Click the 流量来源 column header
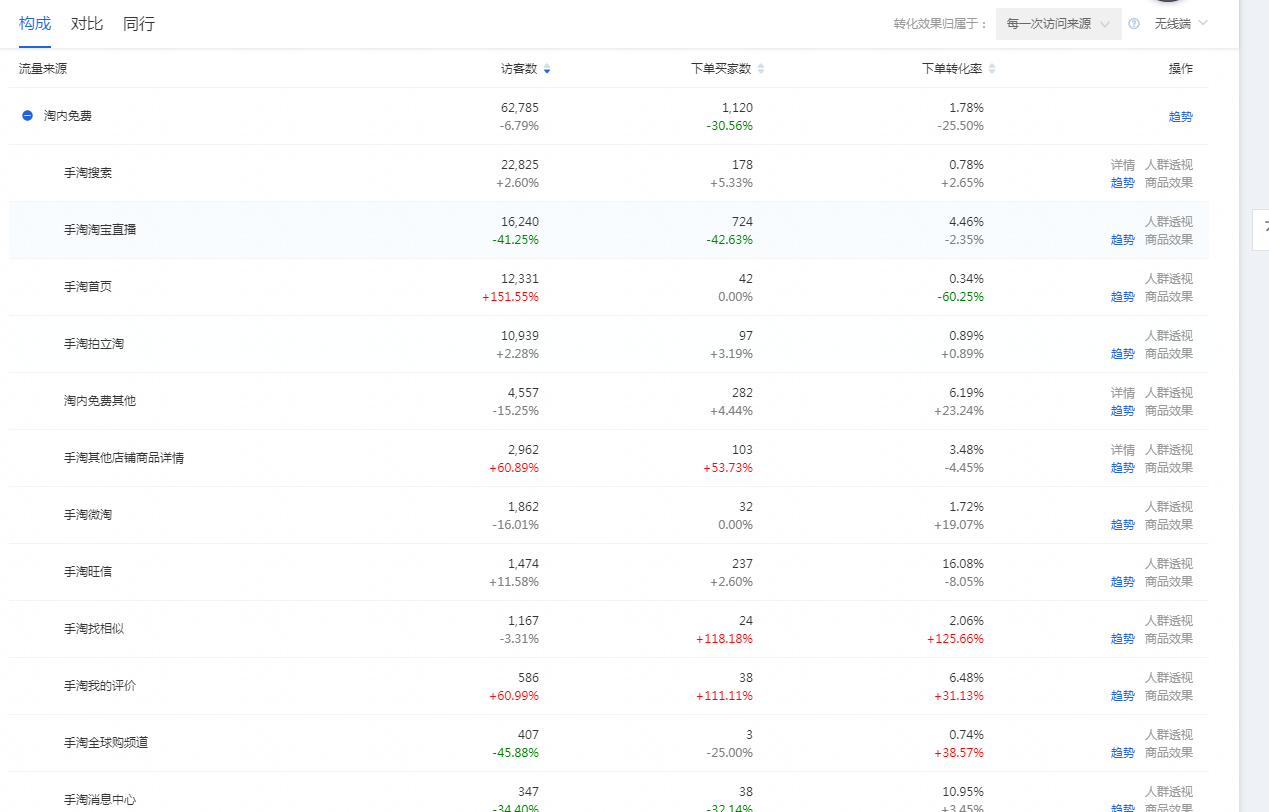The width and height of the screenshot is (1269, 812). [x=43, y=69]
